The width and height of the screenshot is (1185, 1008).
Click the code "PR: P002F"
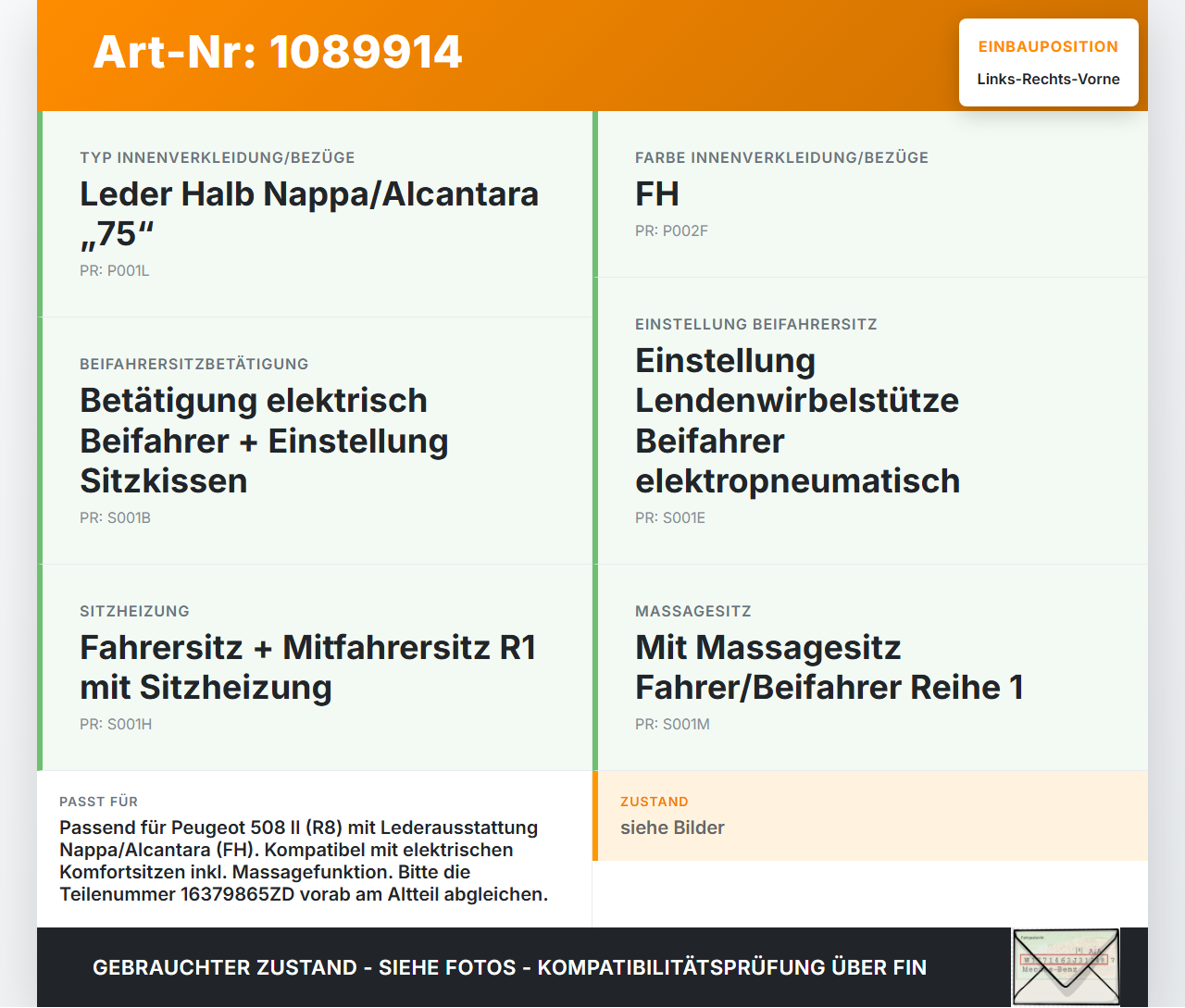[x=671, y=230]
